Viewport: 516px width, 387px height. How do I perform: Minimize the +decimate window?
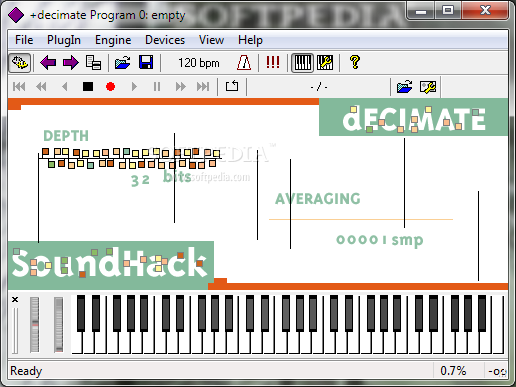point(421,11)
